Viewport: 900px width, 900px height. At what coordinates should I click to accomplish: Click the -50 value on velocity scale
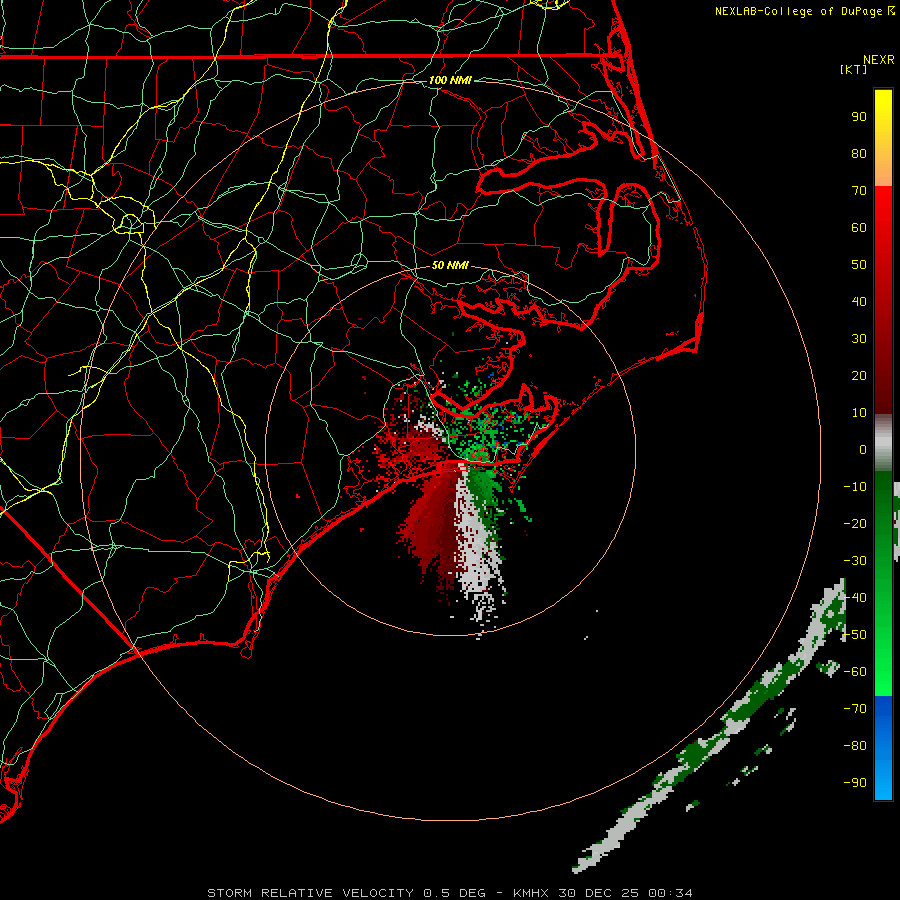point(855,635)
